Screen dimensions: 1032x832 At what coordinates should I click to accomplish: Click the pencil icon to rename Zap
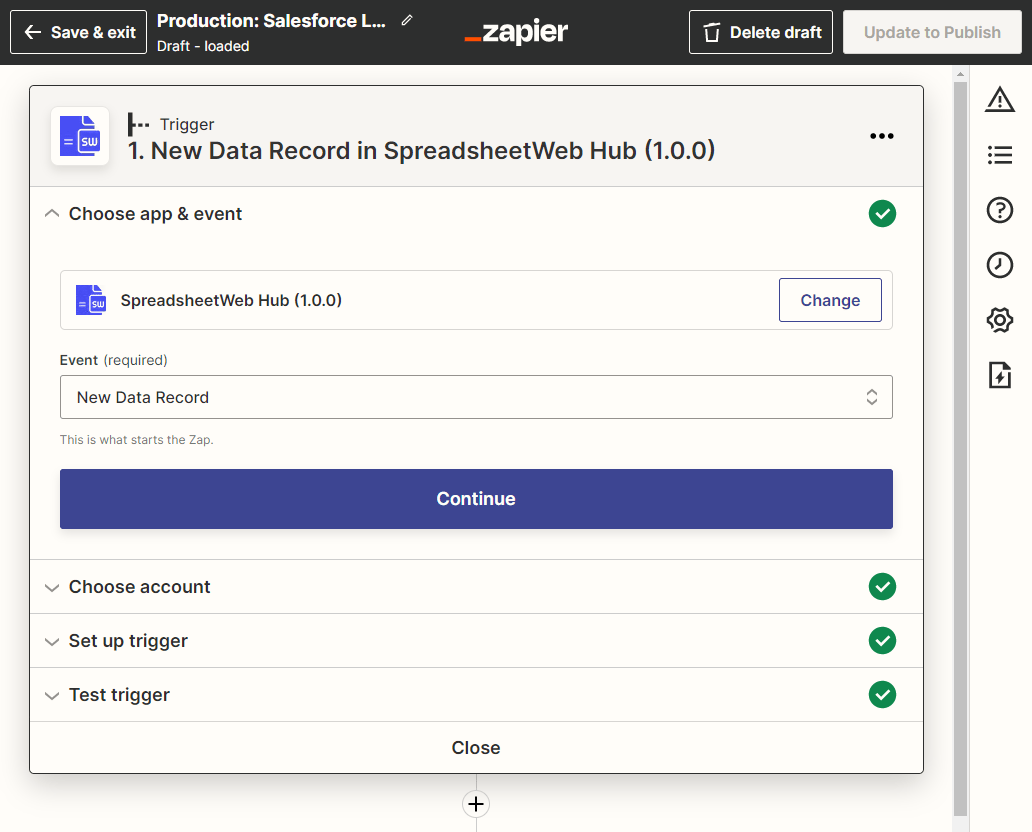[407, 20]
